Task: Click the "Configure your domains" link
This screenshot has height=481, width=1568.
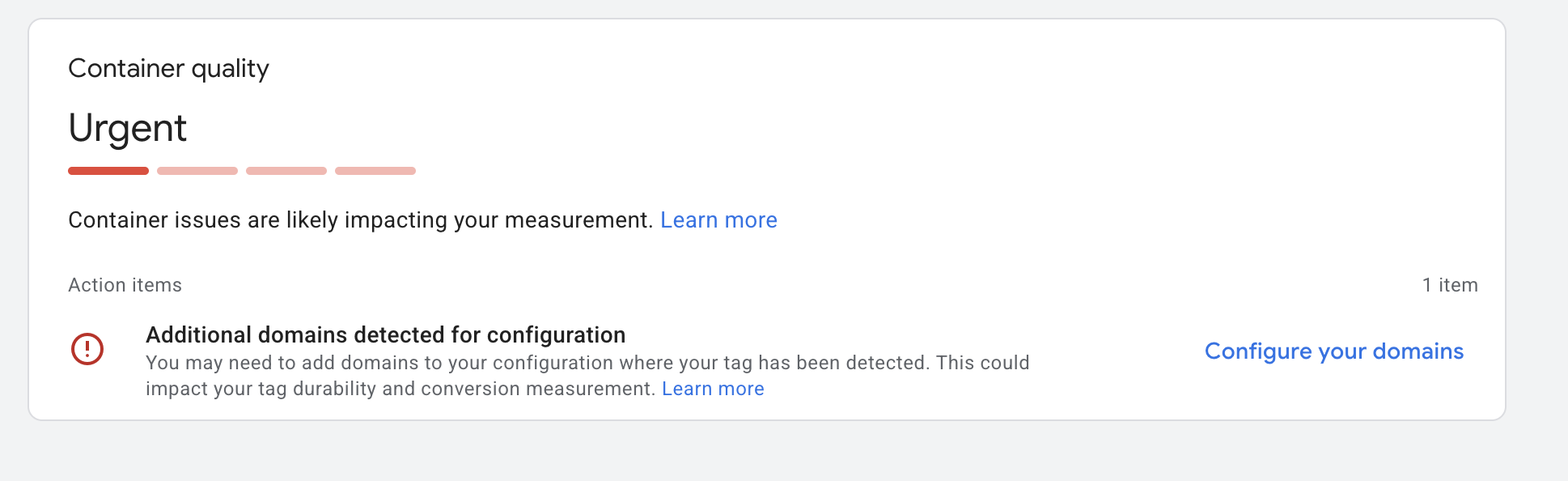Action: (x=1333, y=351)
